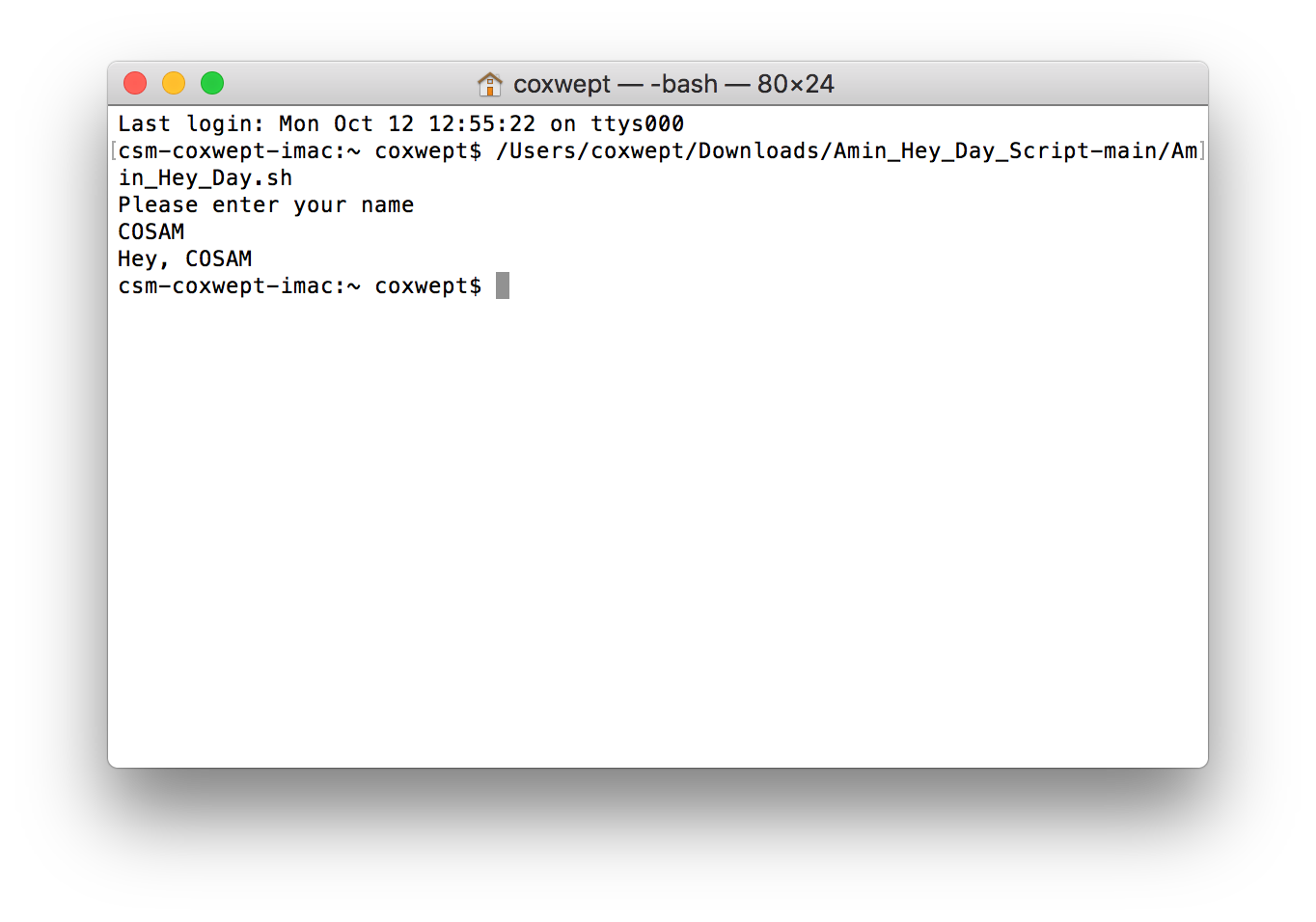
Task: Close the Terminal window with red button
Action: pos(135,84)
